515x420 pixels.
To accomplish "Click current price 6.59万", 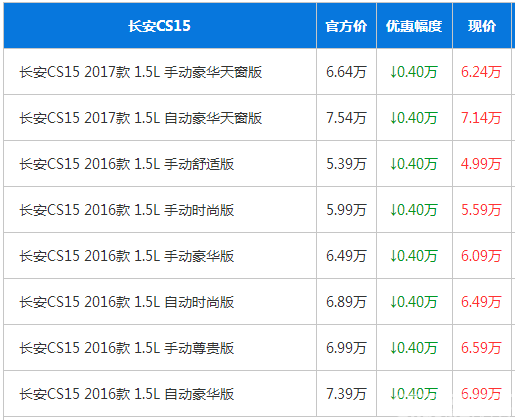I will tap(481, 348).
